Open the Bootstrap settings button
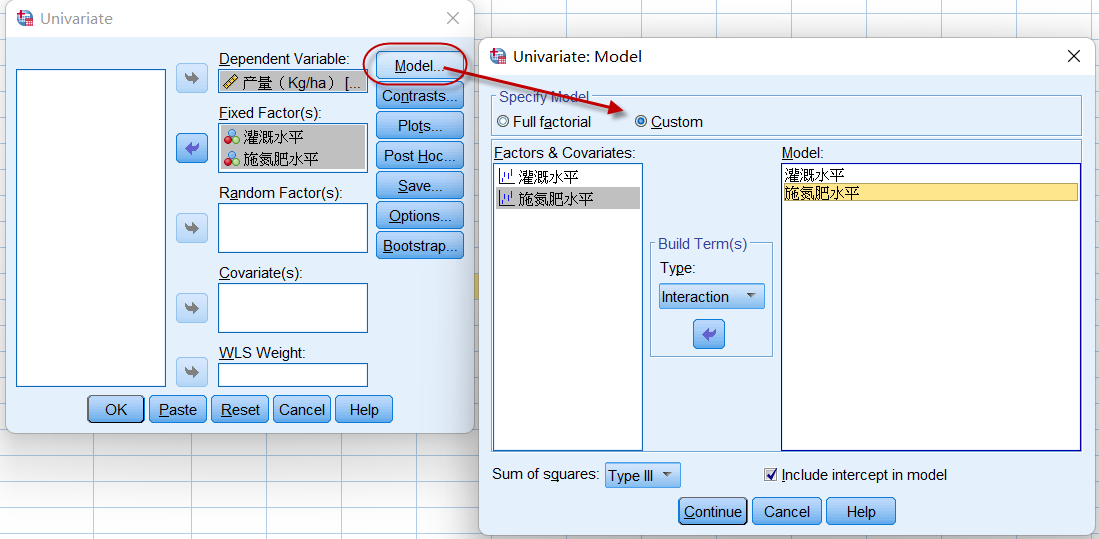Screen dimensions: 1099x539 coord(420,246)
